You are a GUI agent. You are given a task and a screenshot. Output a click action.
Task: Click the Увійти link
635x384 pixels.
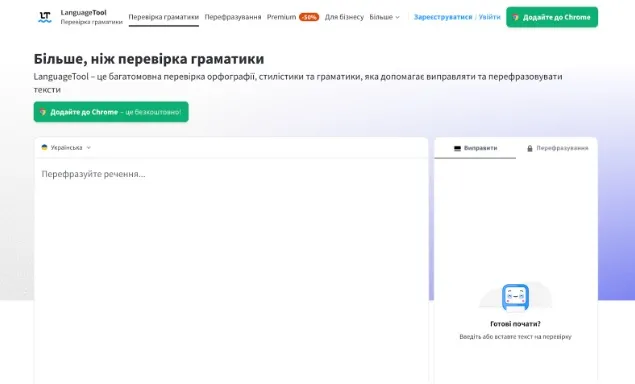tap(490, 17)
